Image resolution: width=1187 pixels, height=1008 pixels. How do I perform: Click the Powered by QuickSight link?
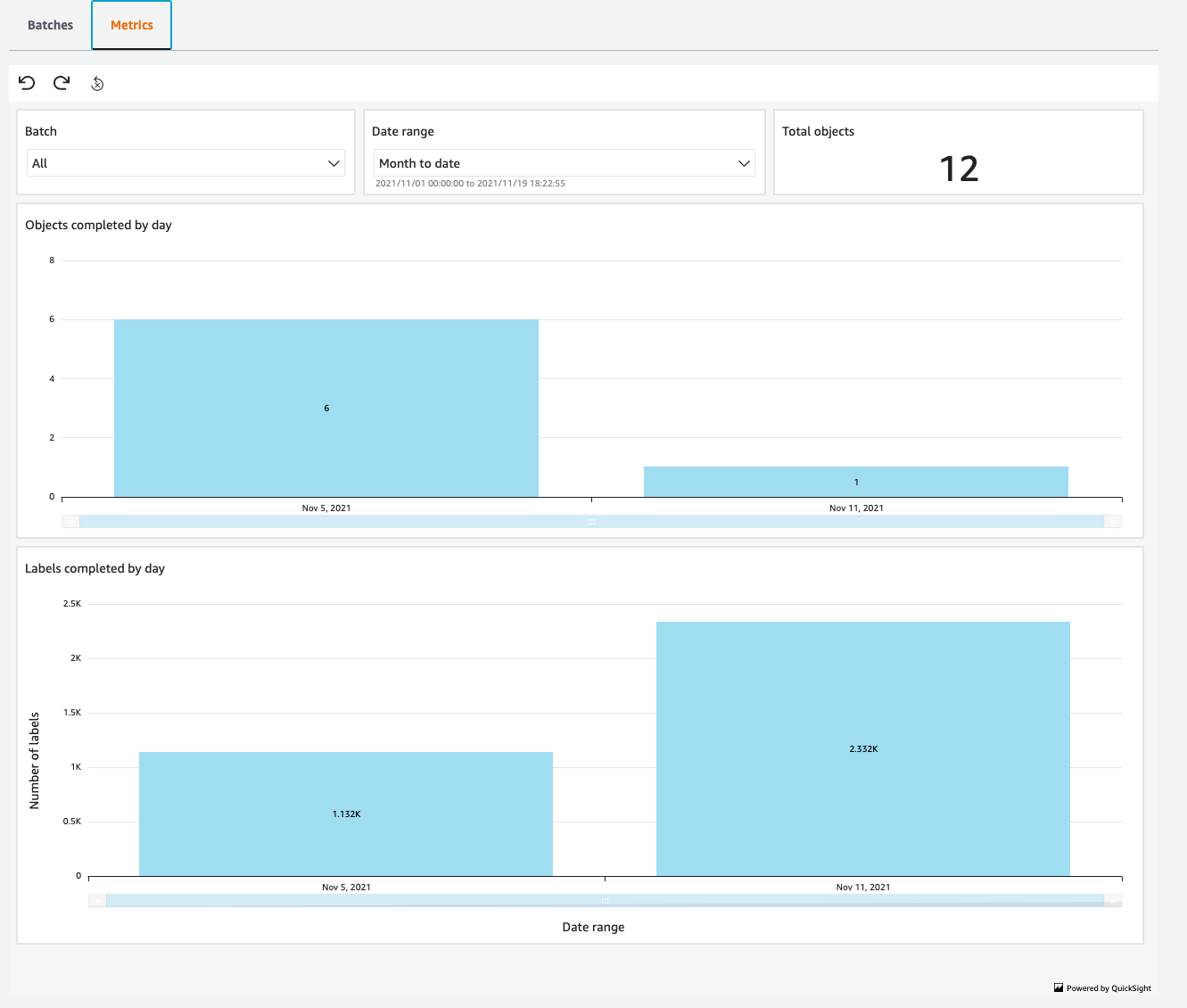point(1108,987)
